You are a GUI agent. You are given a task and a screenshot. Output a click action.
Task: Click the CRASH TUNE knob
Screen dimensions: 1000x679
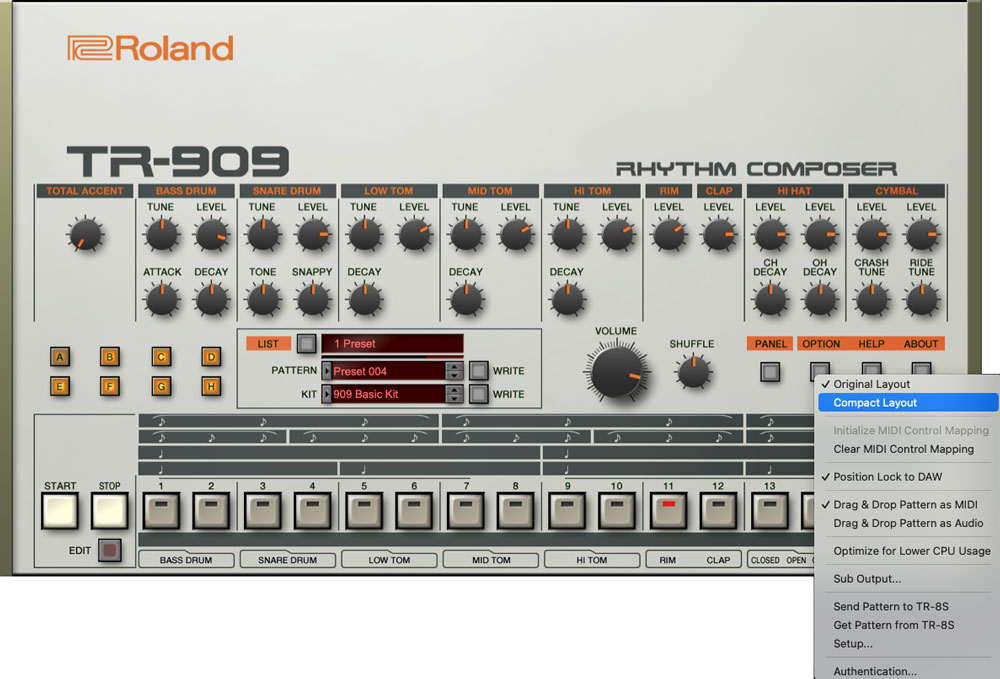[x=871, y=300]
